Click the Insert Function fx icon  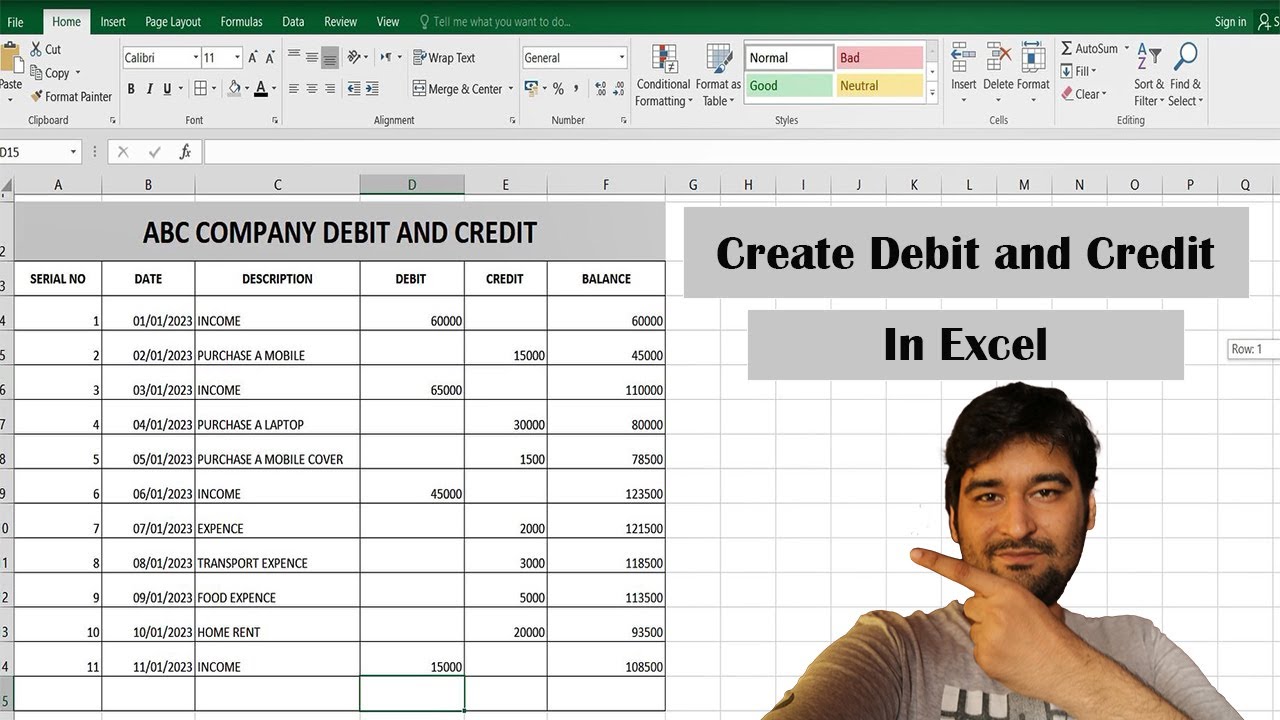click(185, 152)
